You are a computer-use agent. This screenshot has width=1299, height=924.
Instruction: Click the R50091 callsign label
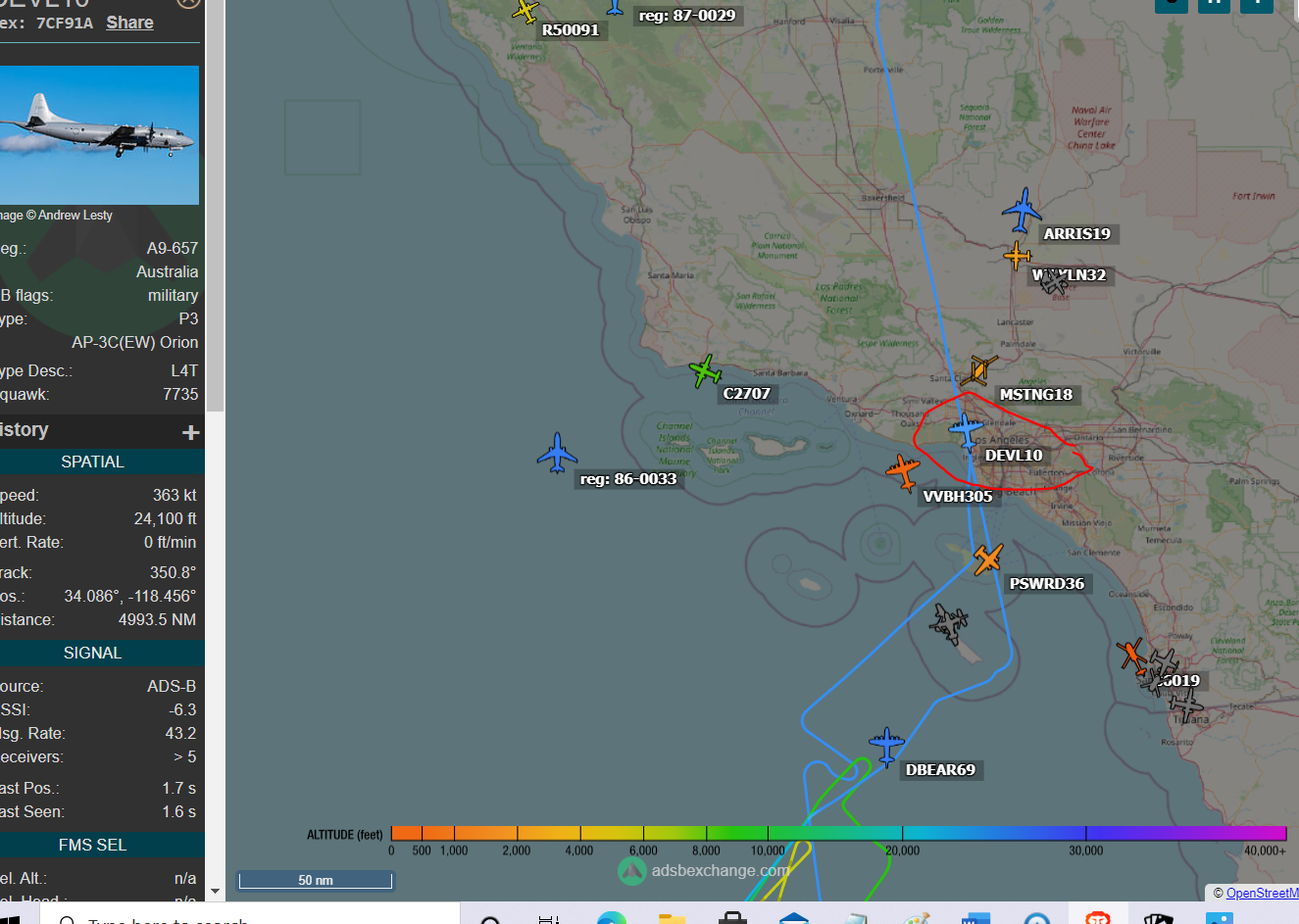tap(571, 30)
